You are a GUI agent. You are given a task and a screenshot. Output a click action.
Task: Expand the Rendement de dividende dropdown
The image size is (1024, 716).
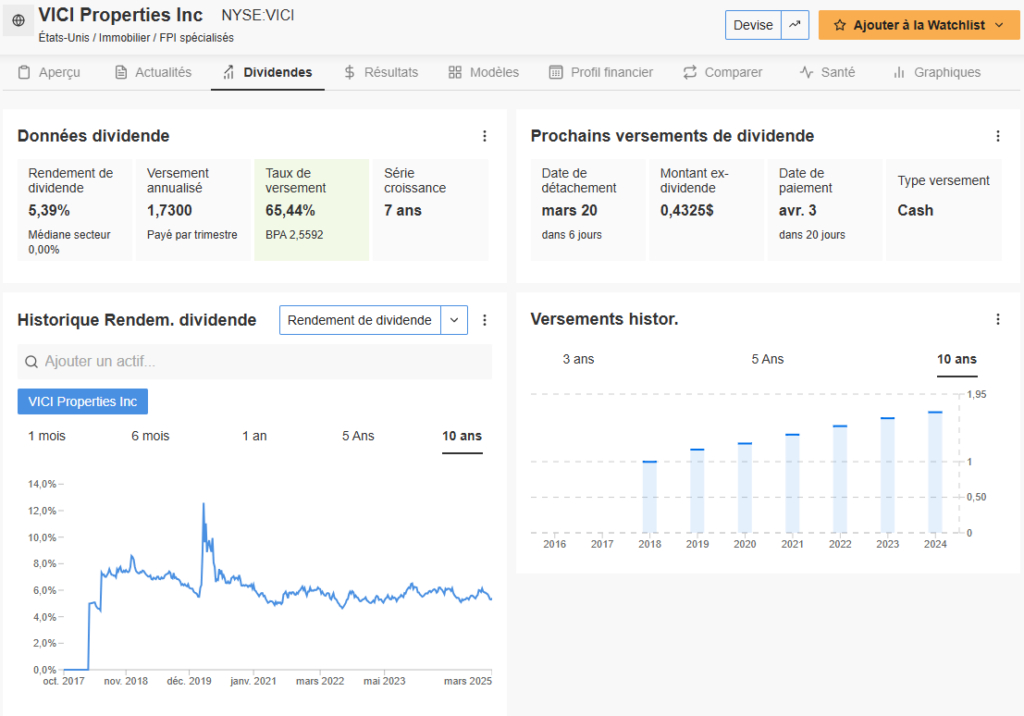[x=454, y=320]
